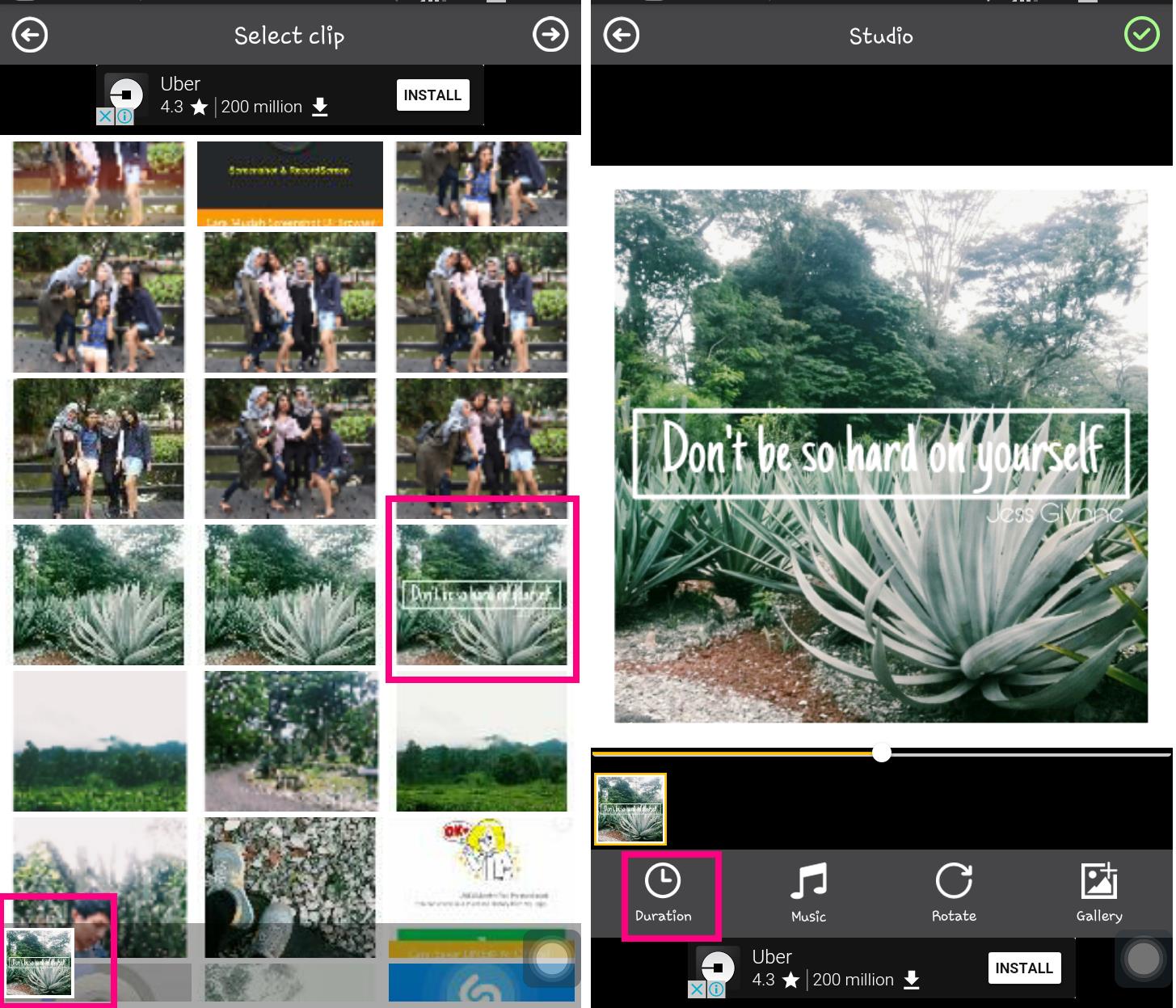Click "200 million" in the Studio ad

click(853, 980)
